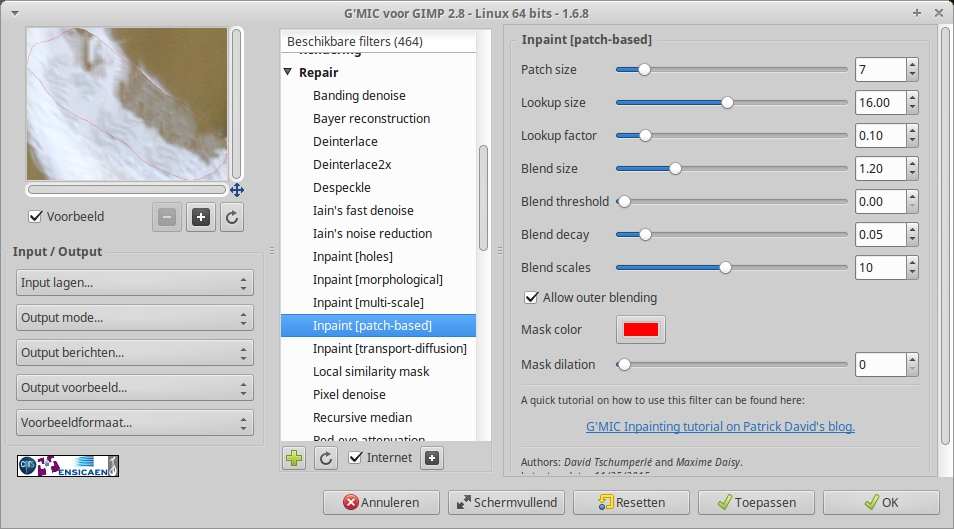Open the Input lagen dropdown
This screenshot has height=529, width=954.
point(134,282)
